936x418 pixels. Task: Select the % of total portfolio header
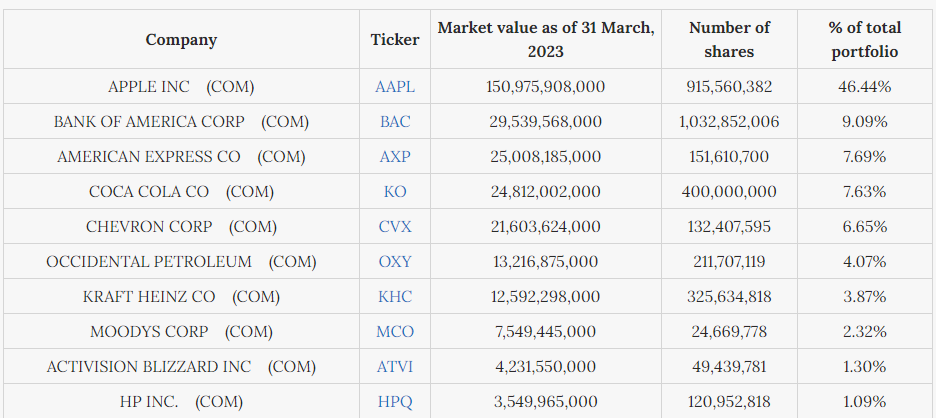(x=865, y=40)
